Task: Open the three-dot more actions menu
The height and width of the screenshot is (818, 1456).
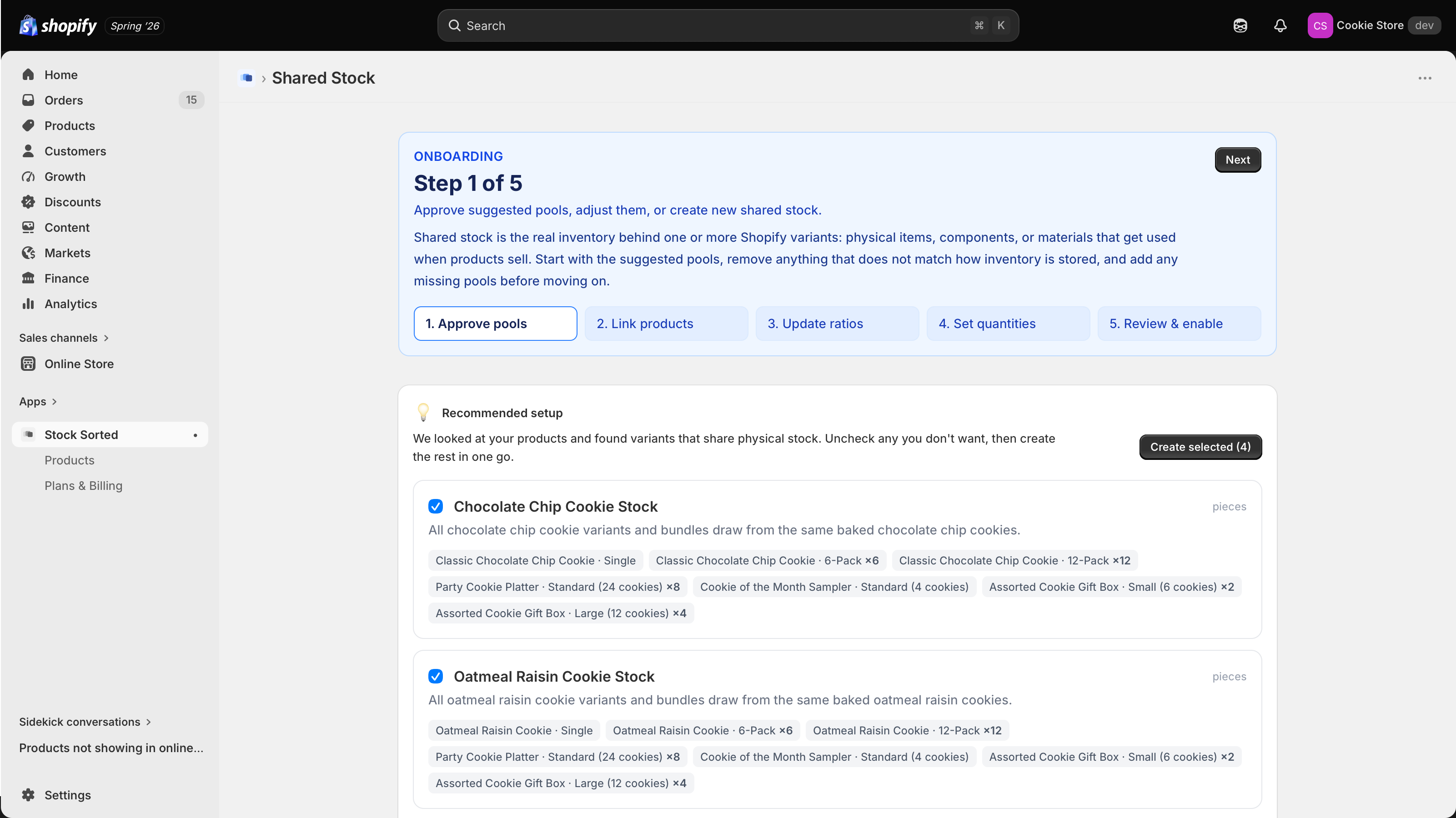Action: (x=1424, y=78)
